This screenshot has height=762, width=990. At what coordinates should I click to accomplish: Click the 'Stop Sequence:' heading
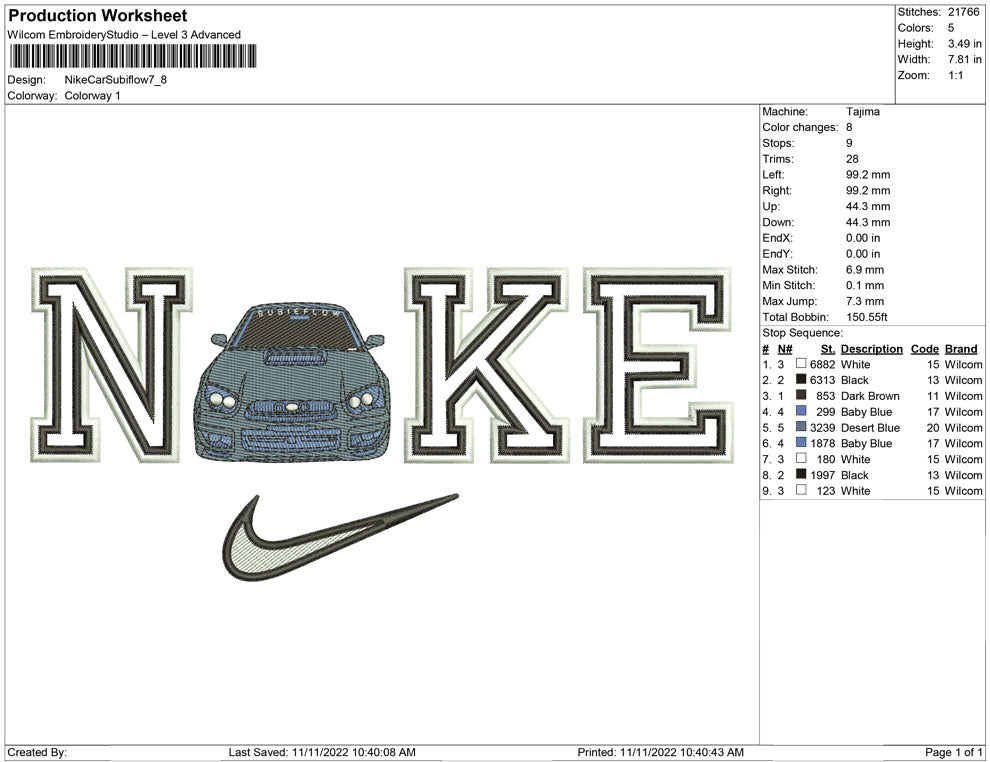802,333
